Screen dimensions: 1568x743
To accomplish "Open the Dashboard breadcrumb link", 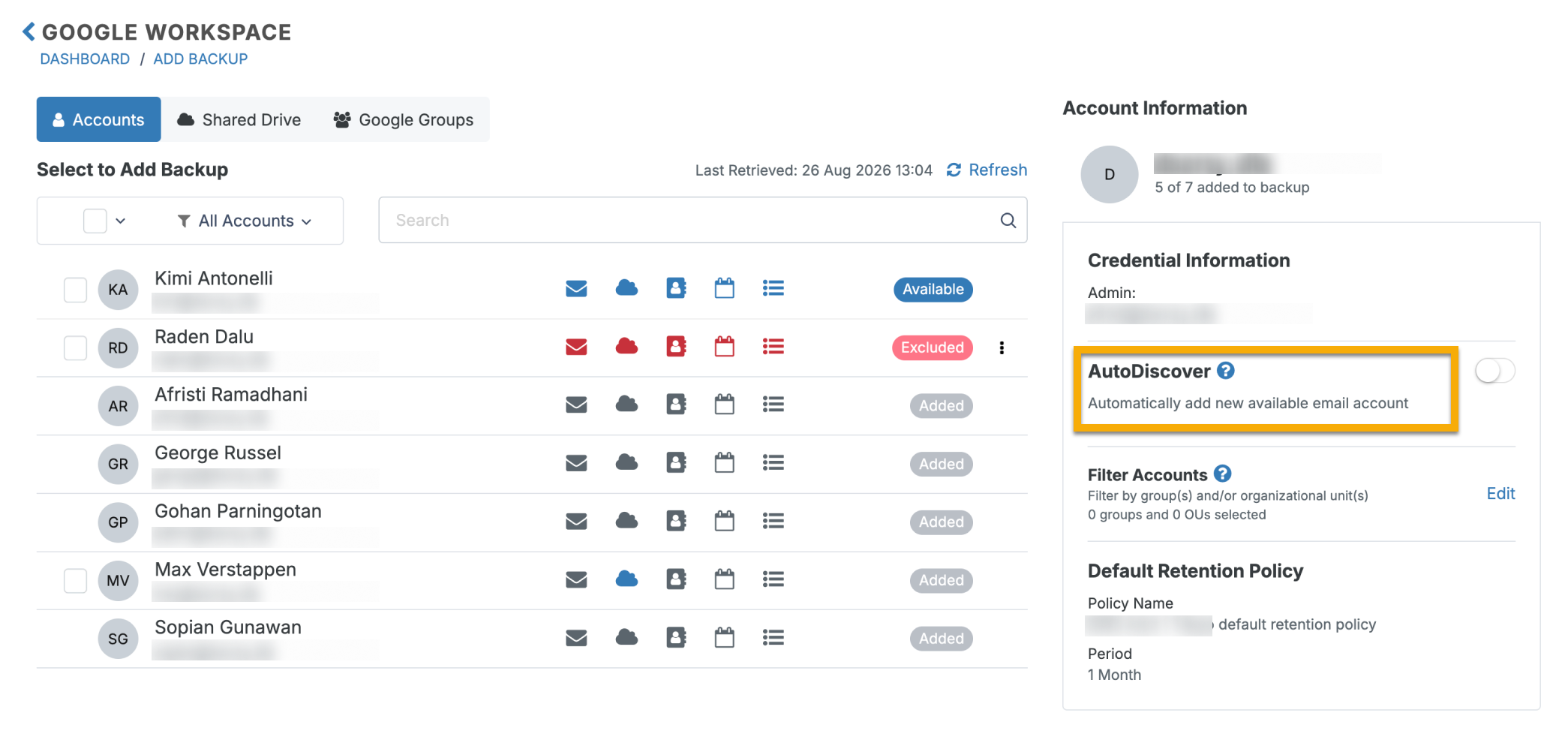I will click(x=85, y=59).
